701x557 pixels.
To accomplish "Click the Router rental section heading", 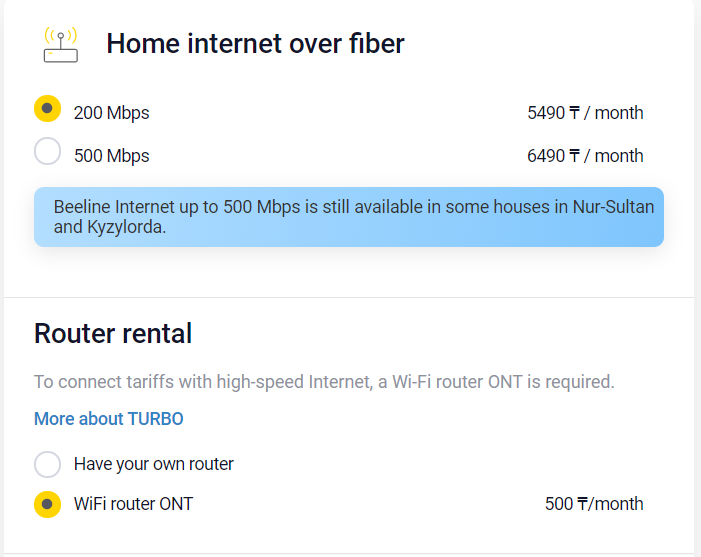I will [113, 333].
